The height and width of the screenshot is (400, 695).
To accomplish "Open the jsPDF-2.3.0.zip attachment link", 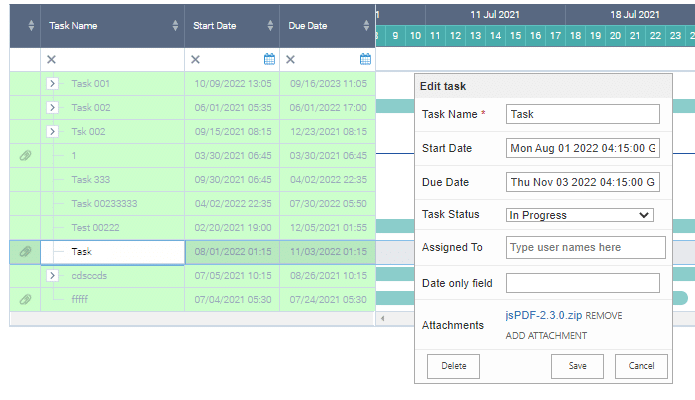I will tap(544, 315).
